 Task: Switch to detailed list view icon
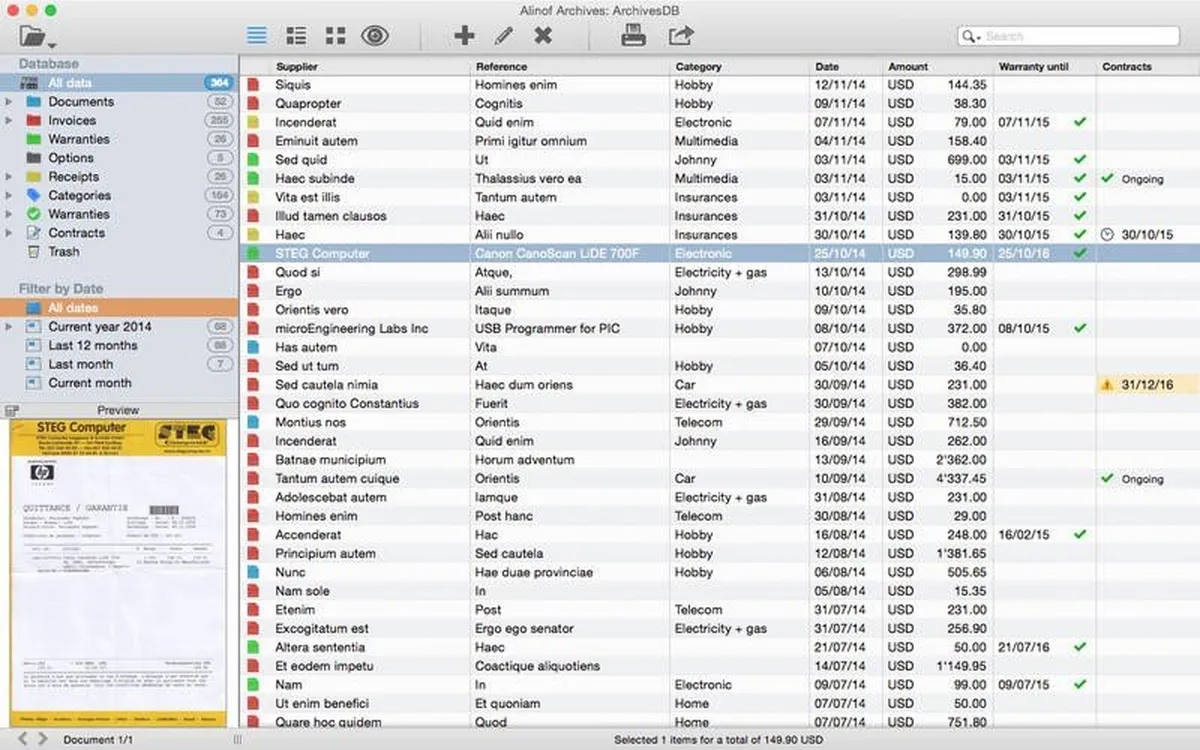pyautogui.click(x=296, y=36)
